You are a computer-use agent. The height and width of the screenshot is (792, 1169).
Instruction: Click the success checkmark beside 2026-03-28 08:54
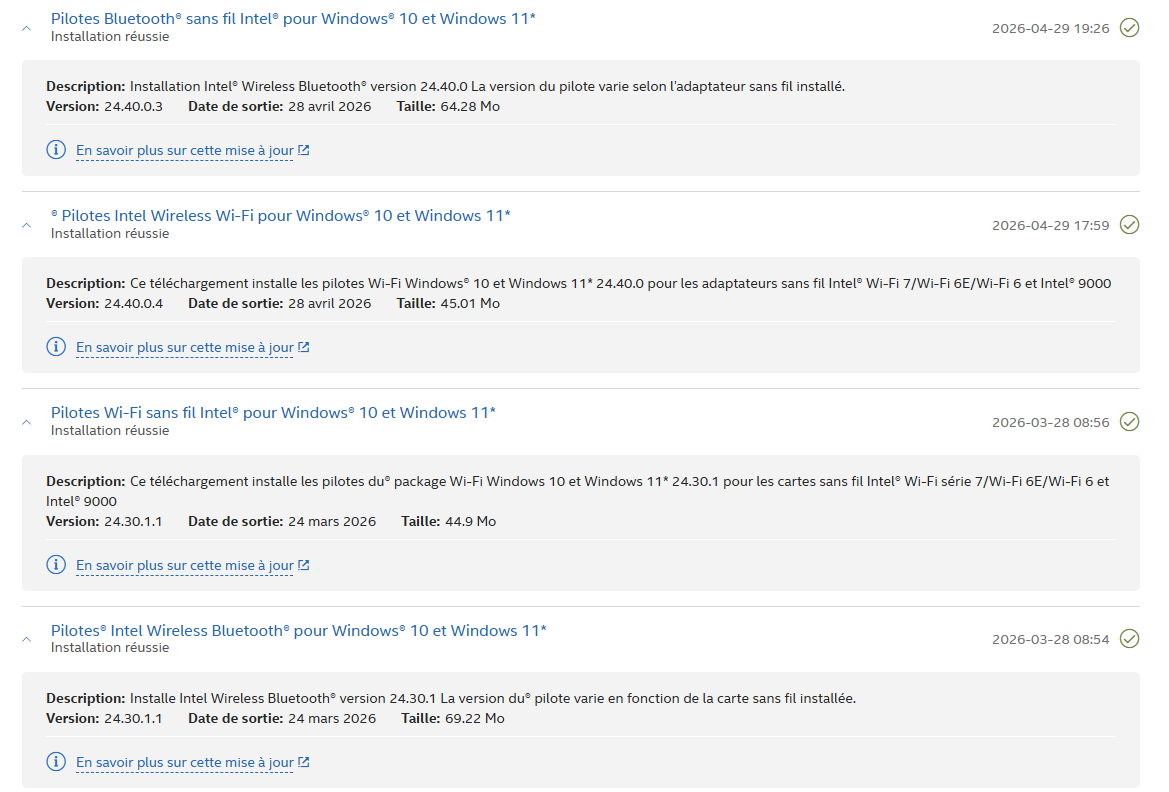1129,638
